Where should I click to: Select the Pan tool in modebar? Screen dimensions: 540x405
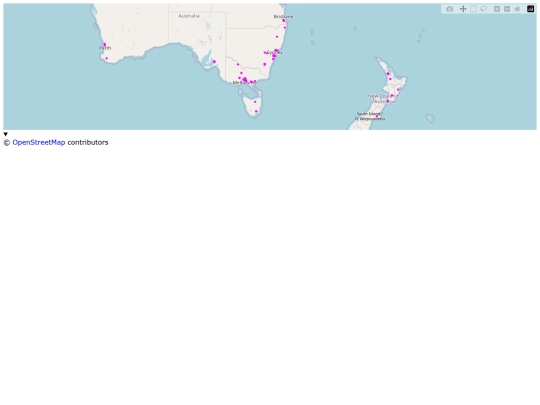click(463, 9)
